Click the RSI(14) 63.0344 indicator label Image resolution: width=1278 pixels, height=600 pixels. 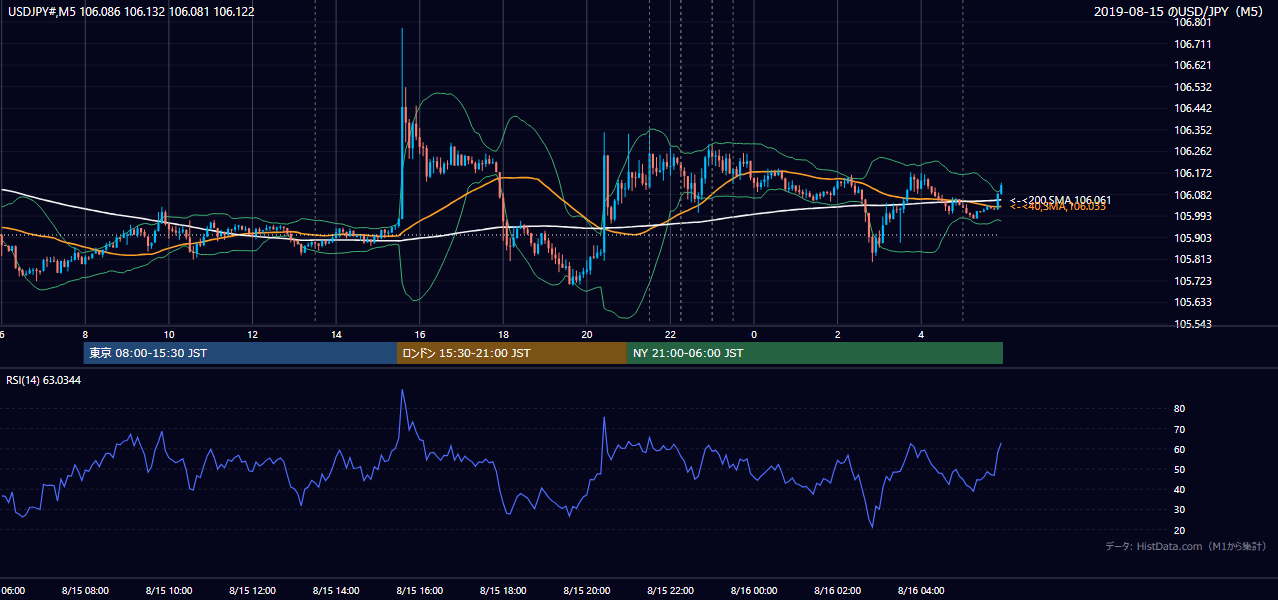coord(44,380)
